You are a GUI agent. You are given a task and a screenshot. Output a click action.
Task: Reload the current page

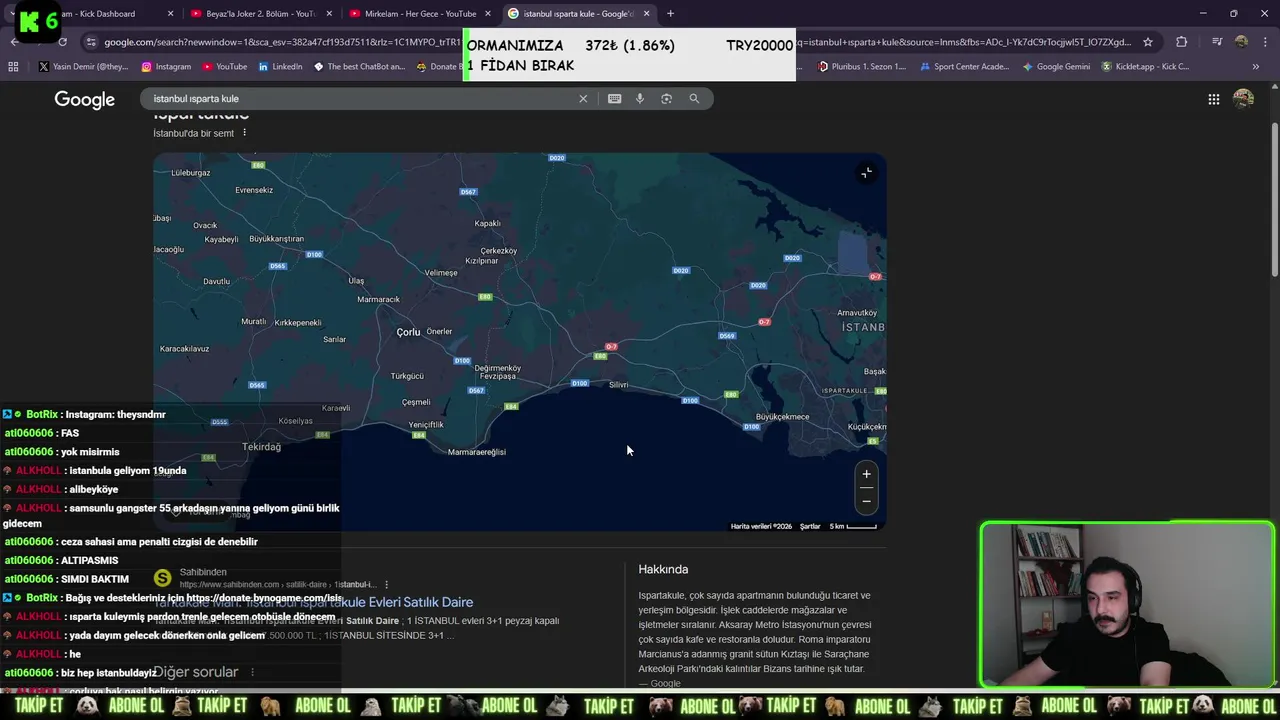[x=62, y=42]
